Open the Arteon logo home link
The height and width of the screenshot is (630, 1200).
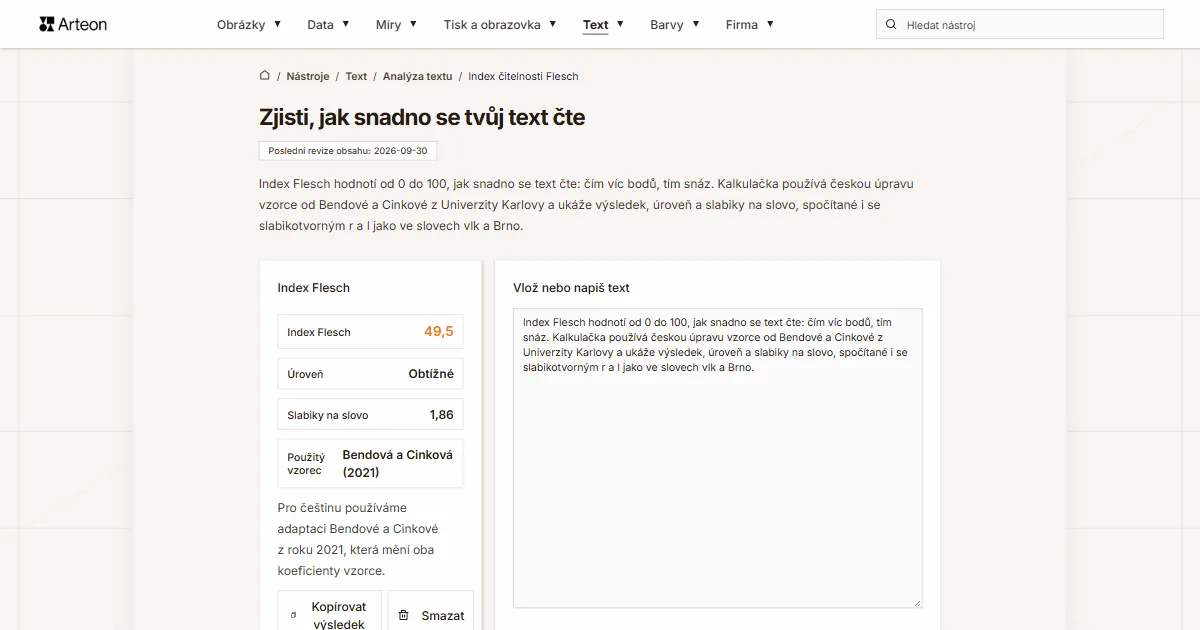coord(73,24)
